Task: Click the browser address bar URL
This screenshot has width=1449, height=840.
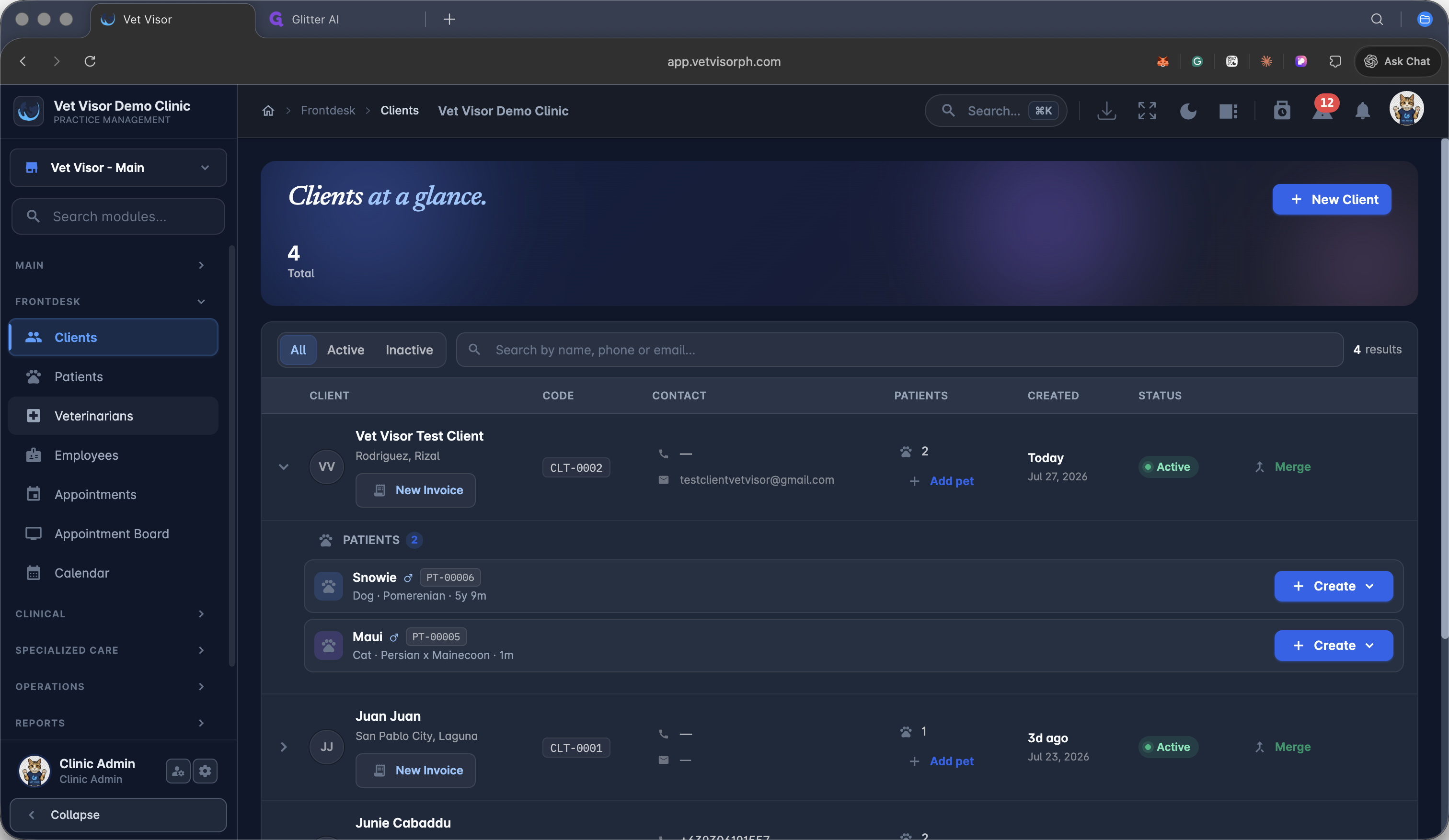Action: coord(724,61)
